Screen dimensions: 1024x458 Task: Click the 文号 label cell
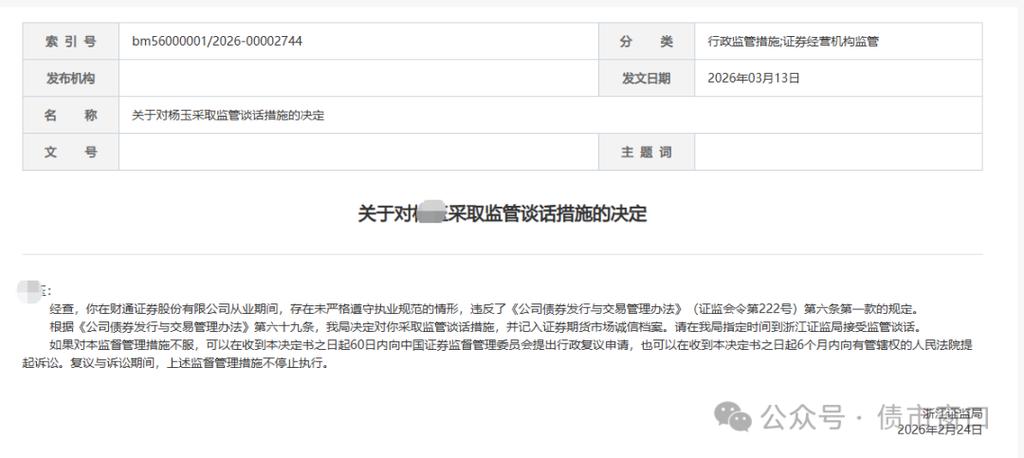coord(71,152)
